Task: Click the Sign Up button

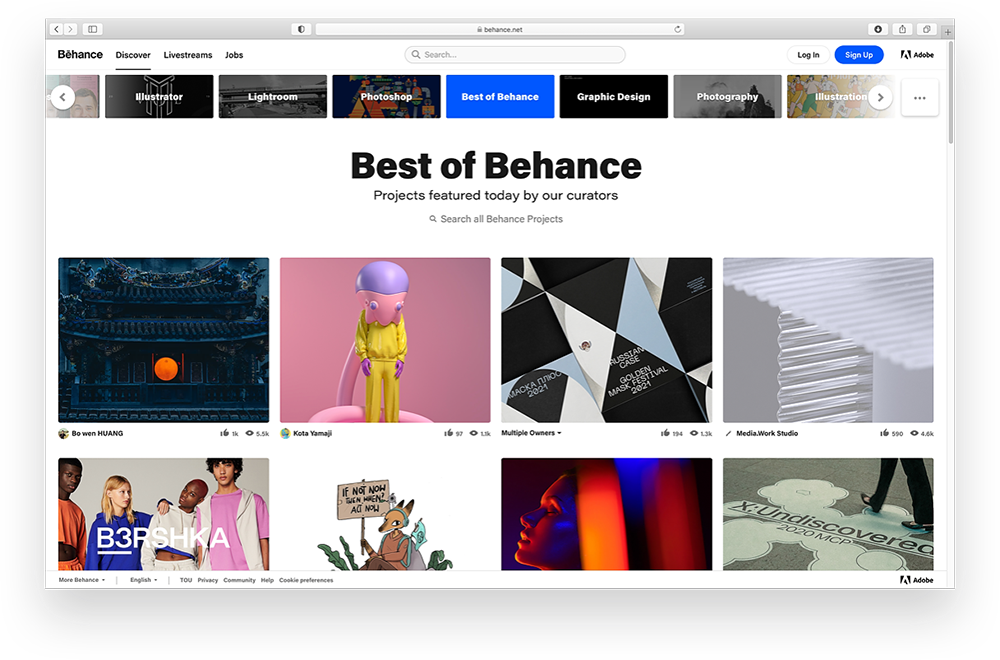Action: point(859,55)
